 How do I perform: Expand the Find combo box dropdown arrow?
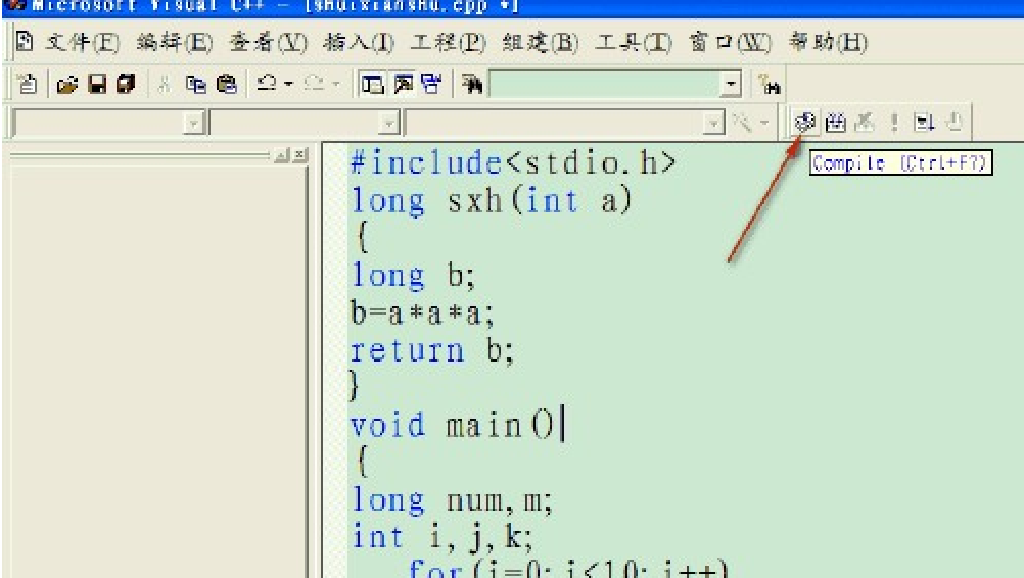click(731, 84)
